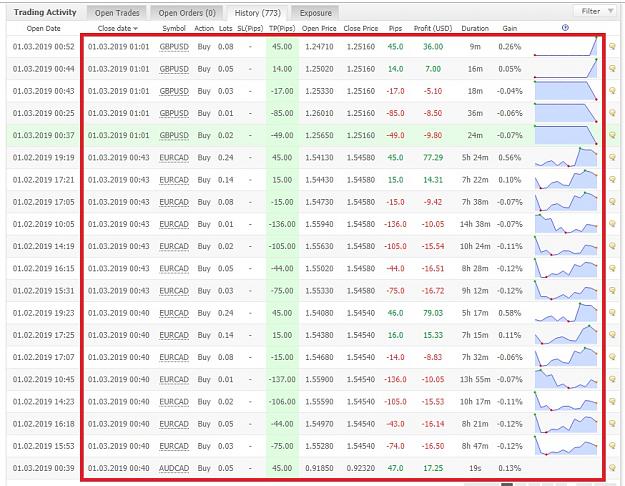Sort table by Pips column header
This screenshot has width=625, height=486.
395,28
